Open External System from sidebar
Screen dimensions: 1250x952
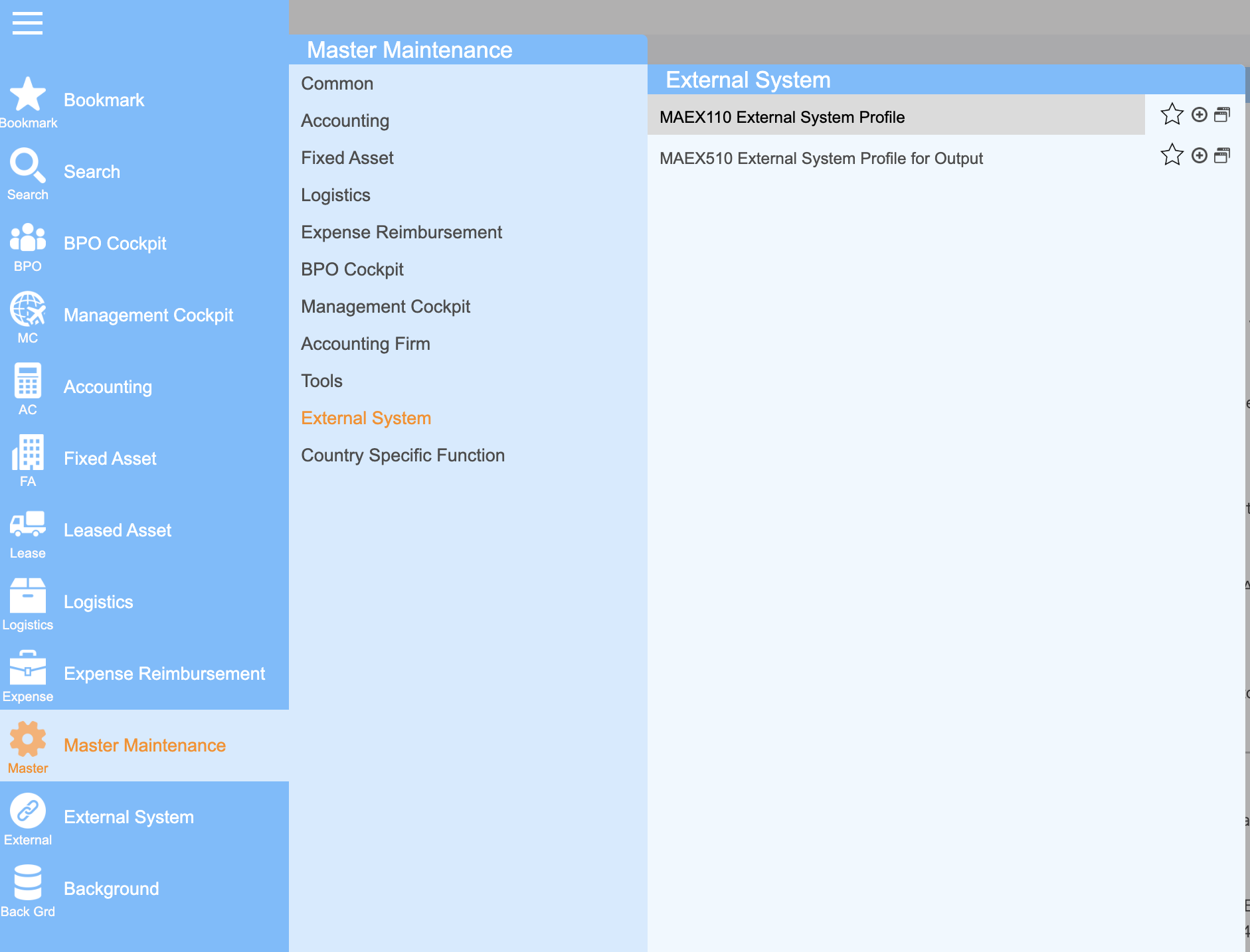click(129, 817)
